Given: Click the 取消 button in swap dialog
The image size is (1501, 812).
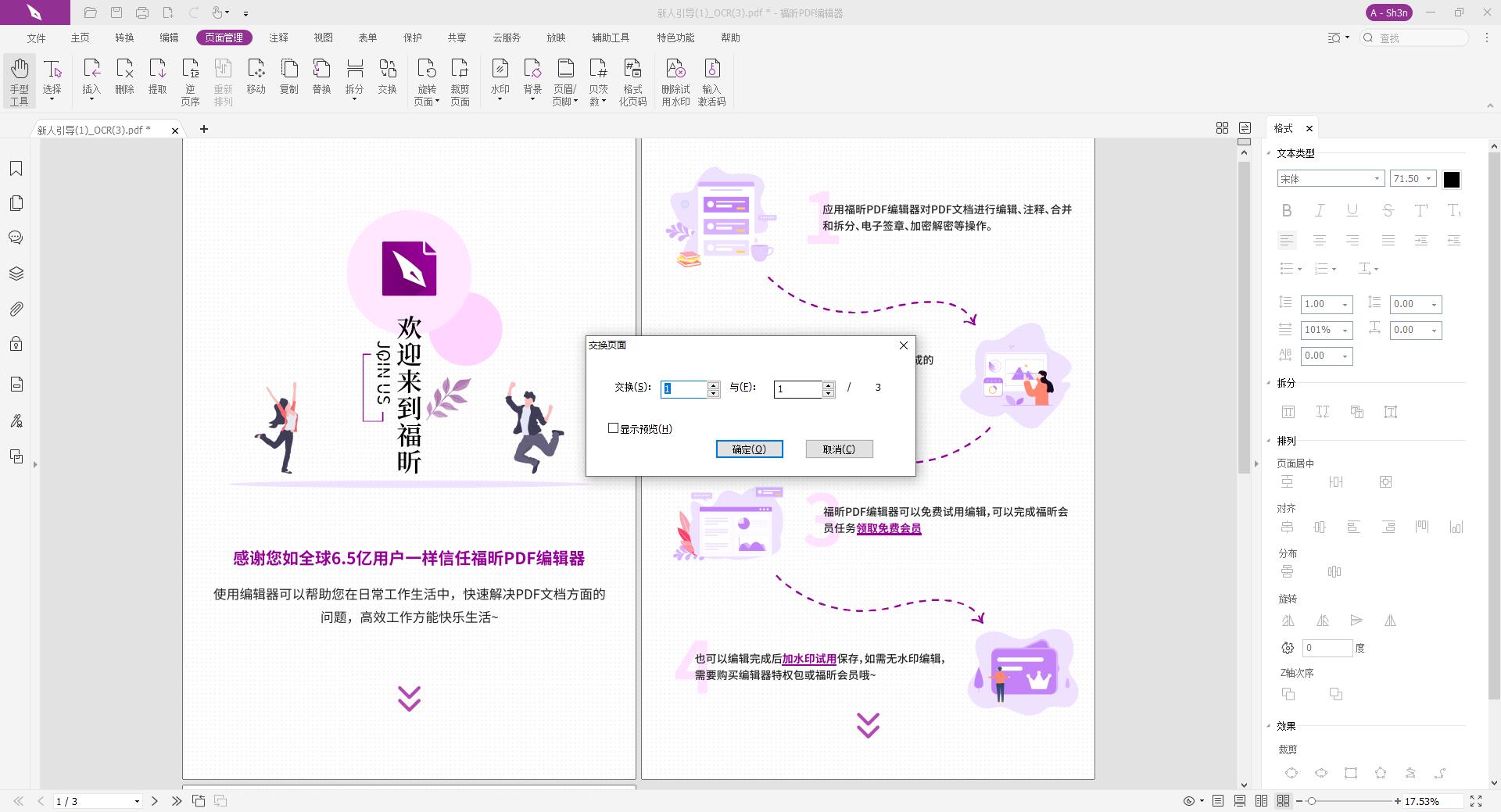Looking at the screenshot, I should [838, 449].
